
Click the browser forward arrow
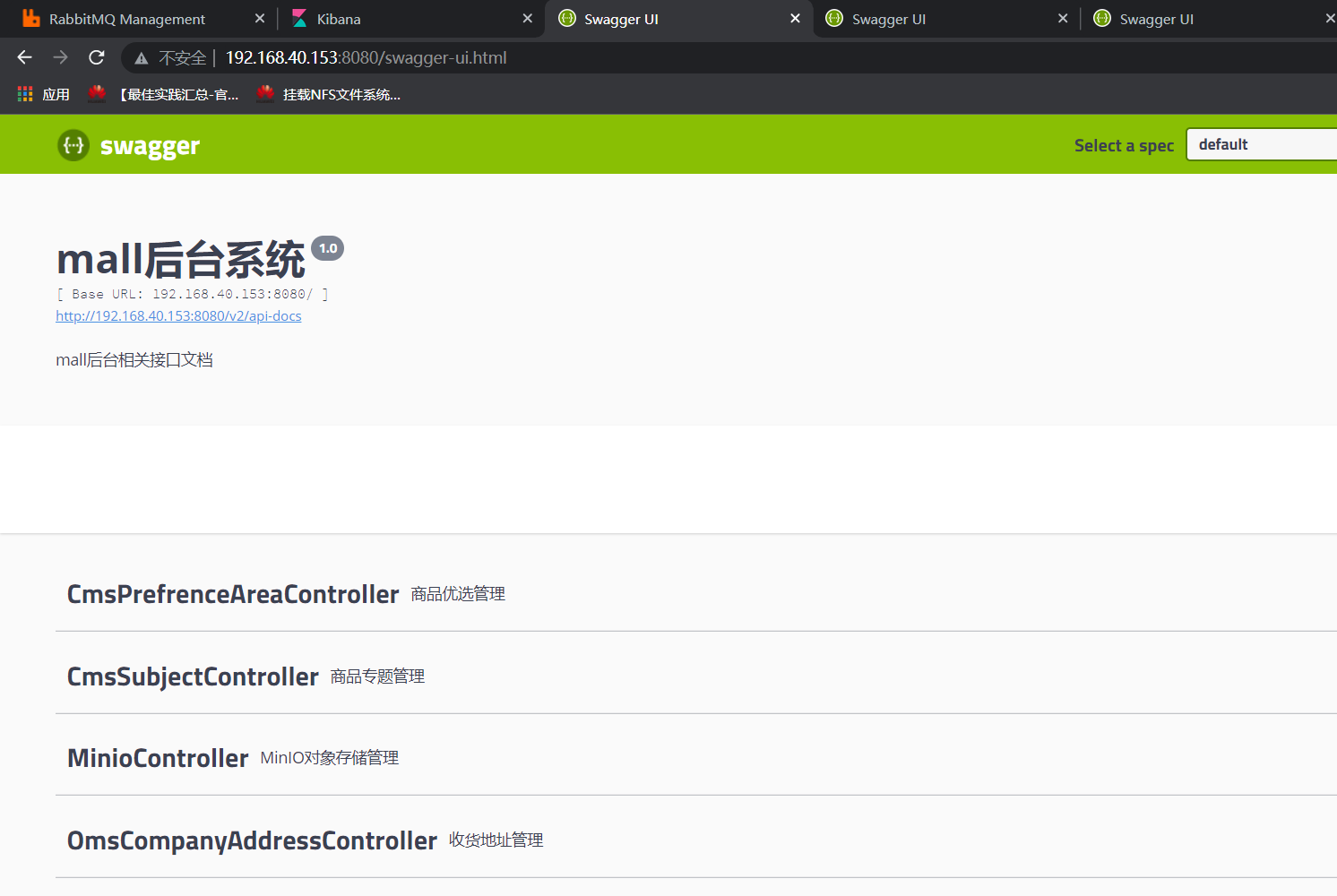(60, 56)
